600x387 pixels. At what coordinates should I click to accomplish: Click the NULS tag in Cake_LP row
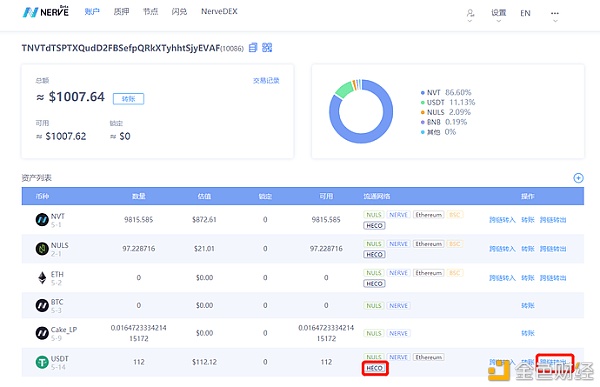point(374,333)
